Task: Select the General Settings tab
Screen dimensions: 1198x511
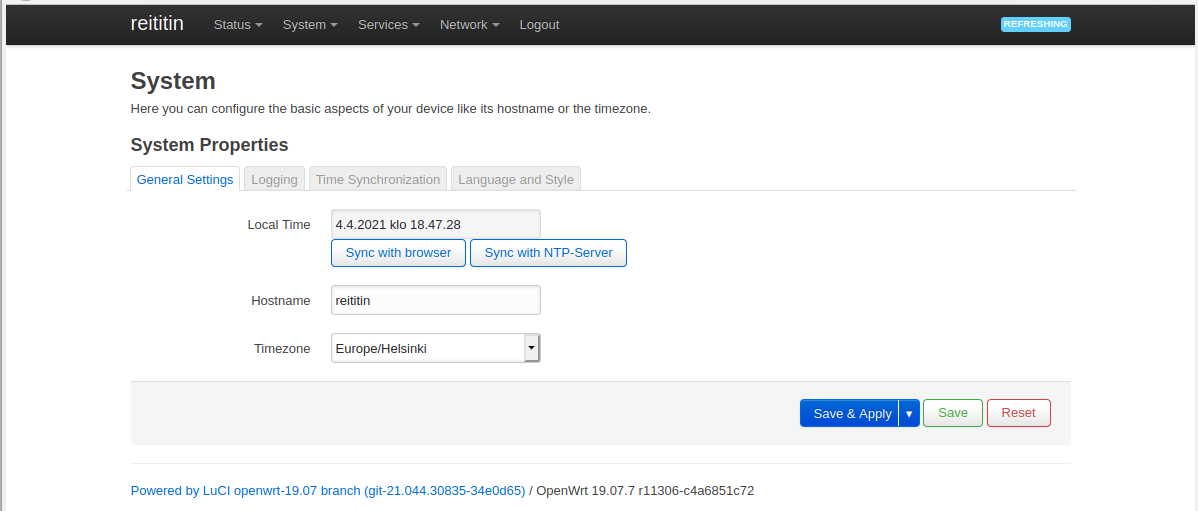Action: pyautogui.click(x=185, y=180)
